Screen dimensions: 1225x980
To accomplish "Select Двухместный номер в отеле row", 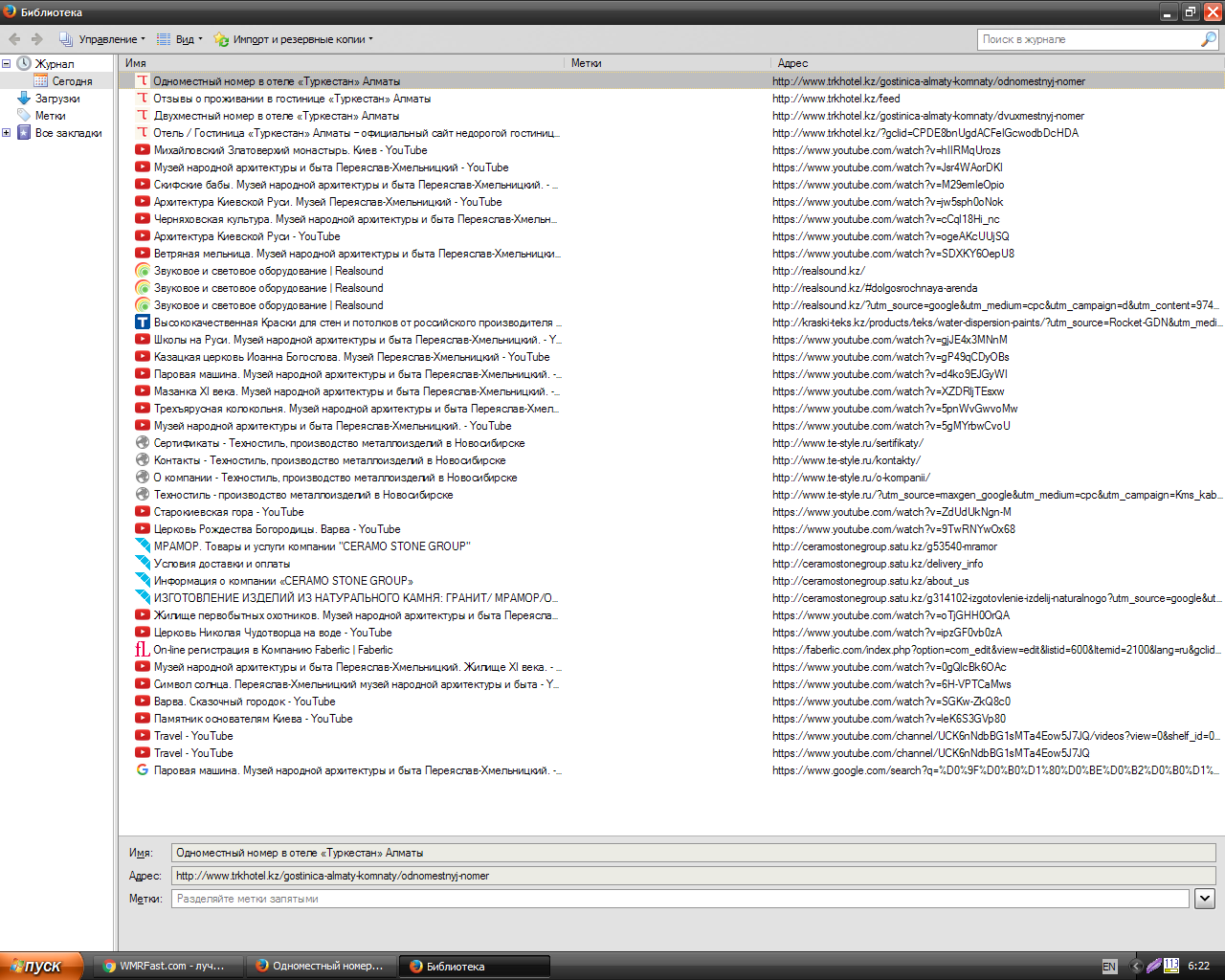I will (x=671, y=116).
